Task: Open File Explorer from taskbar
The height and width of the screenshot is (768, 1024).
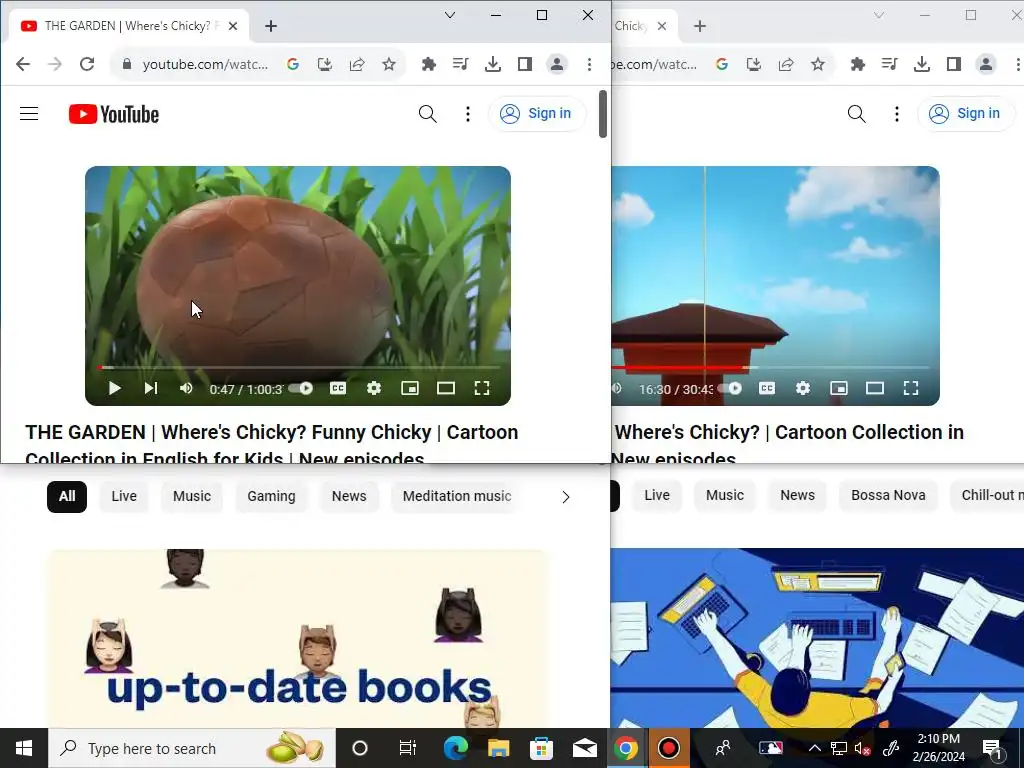Action: pyautogui.click(x=498, y=748)
